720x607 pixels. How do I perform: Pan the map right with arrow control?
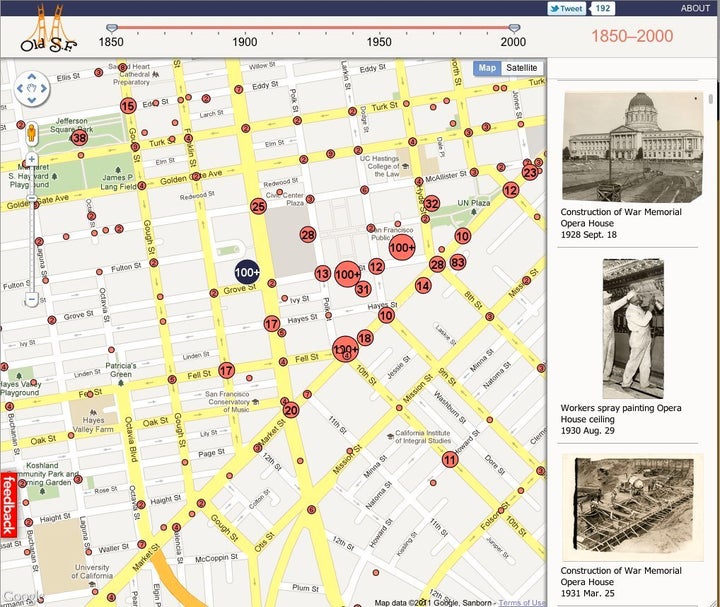pyautogui.click(x=44, y=88)
